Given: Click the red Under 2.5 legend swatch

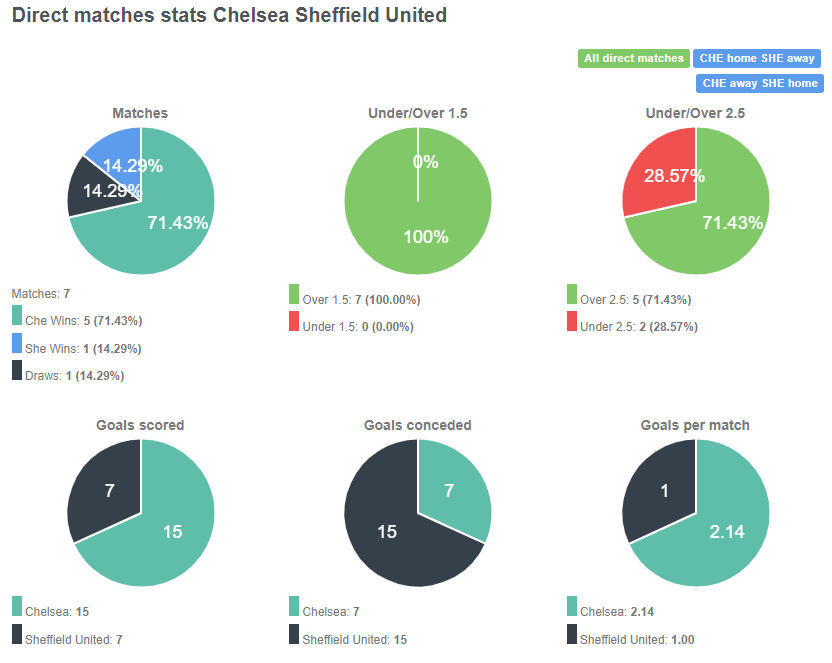Looking at the screenshot, I should 570,325.
